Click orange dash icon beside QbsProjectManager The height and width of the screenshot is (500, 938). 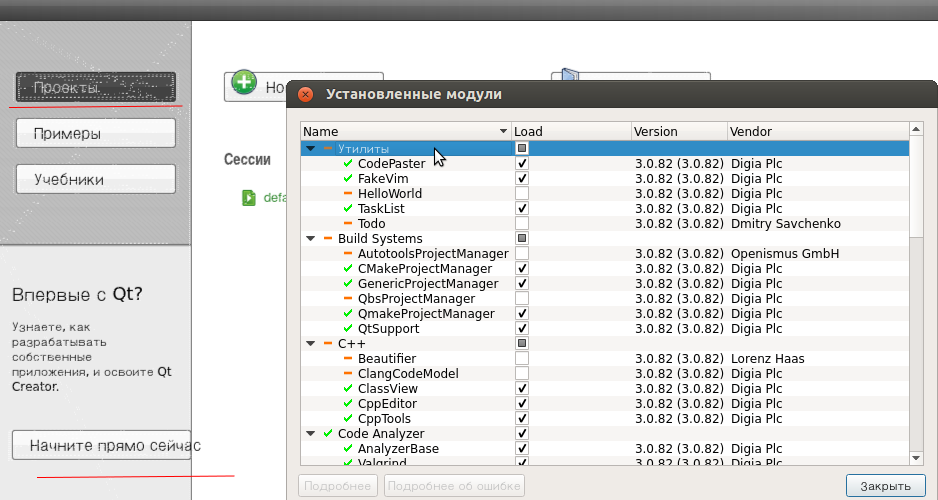pyautogui.click(x=348, y=298)
